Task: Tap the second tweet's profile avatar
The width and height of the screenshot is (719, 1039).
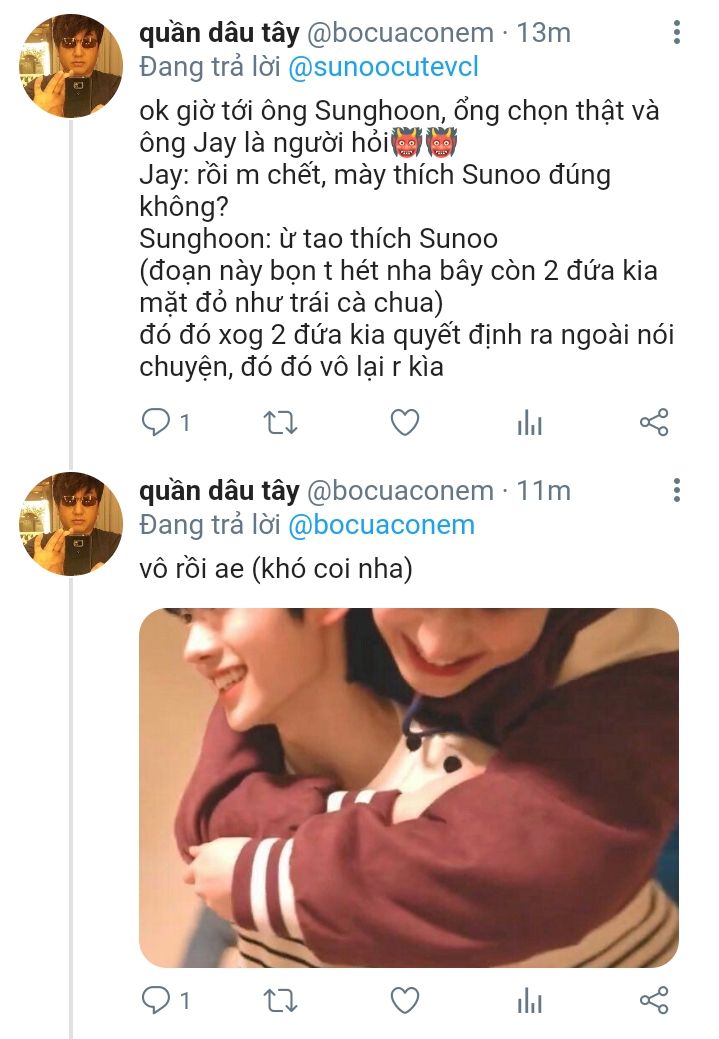Action: pos(71,524)
